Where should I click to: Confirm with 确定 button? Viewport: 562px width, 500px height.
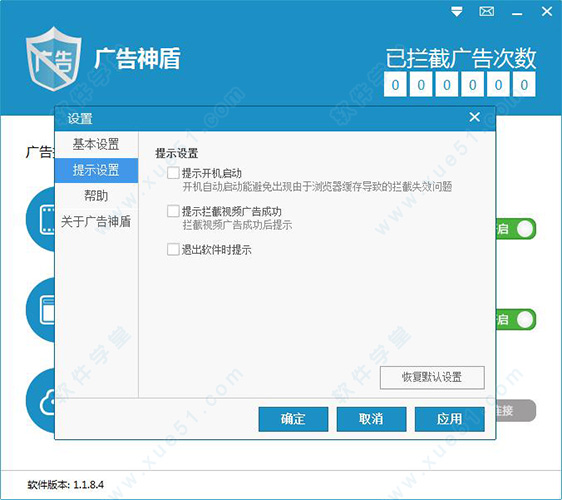click(293, 419)
